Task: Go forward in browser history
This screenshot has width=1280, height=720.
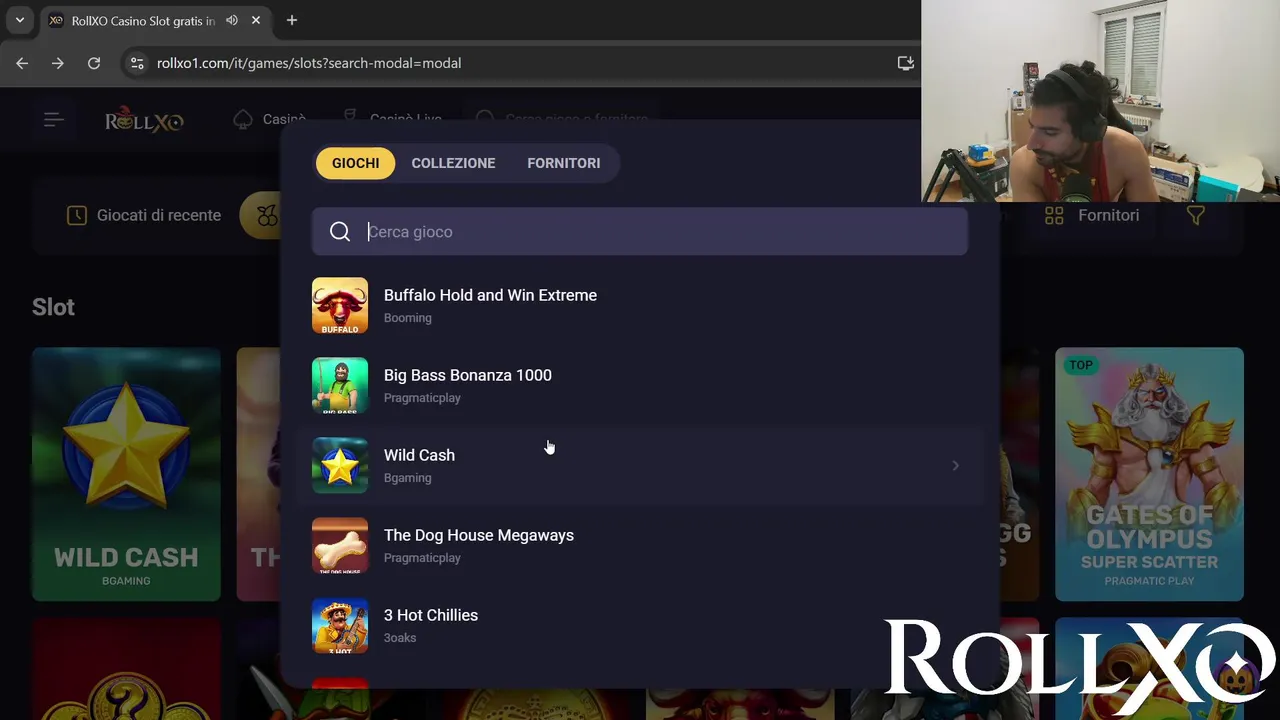Action: pos(58,63)
